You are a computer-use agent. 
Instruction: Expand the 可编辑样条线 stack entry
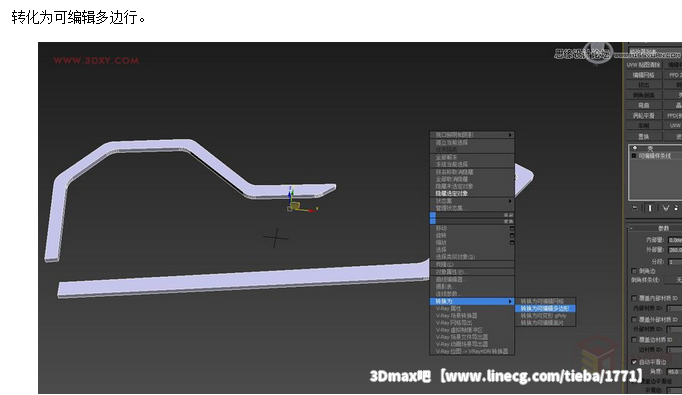point(634,156)
